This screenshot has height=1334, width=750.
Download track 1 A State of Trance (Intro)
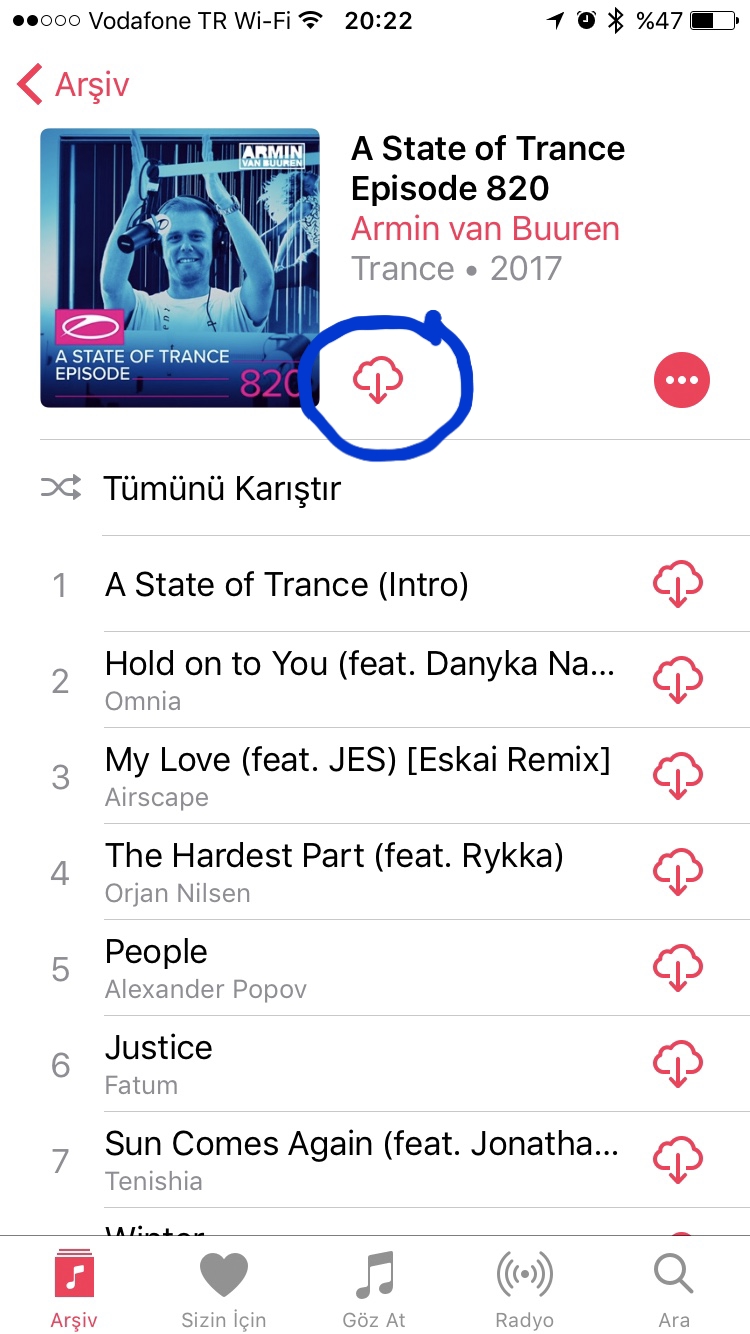pyautogui.click(x=678, y=584)
